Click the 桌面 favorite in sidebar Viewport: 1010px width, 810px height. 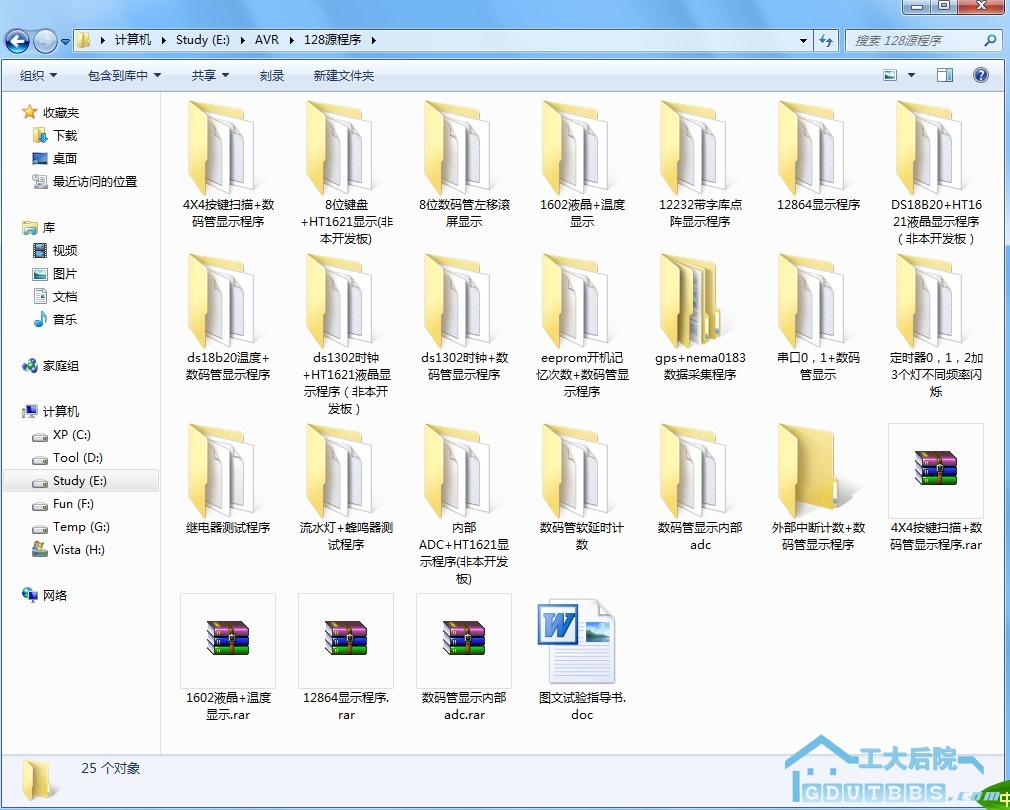(x=65, y=158)
